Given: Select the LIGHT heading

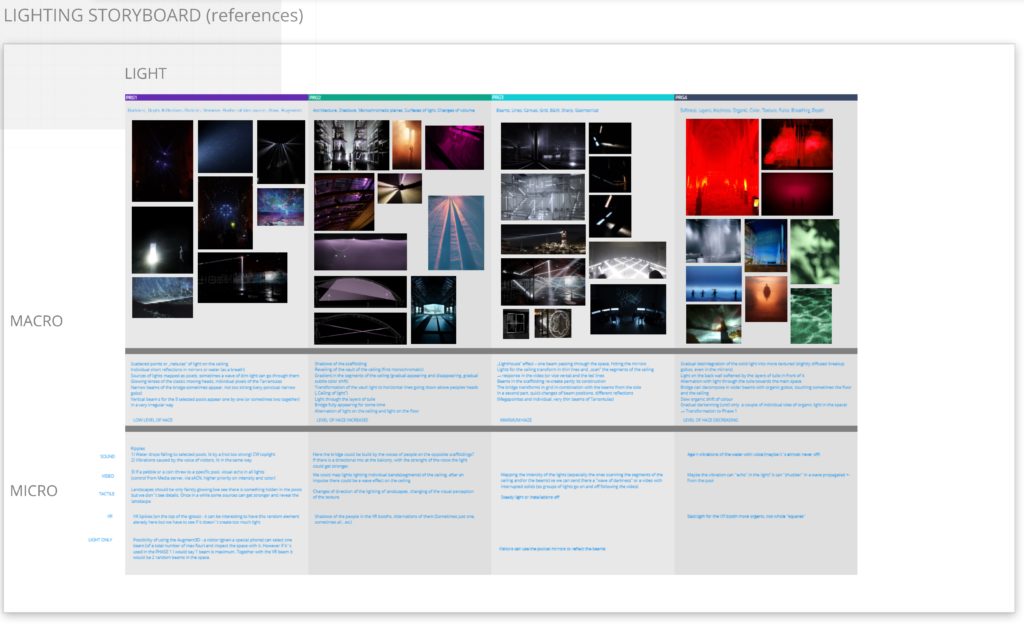Looking at the screenshot, I should point(145,73).
